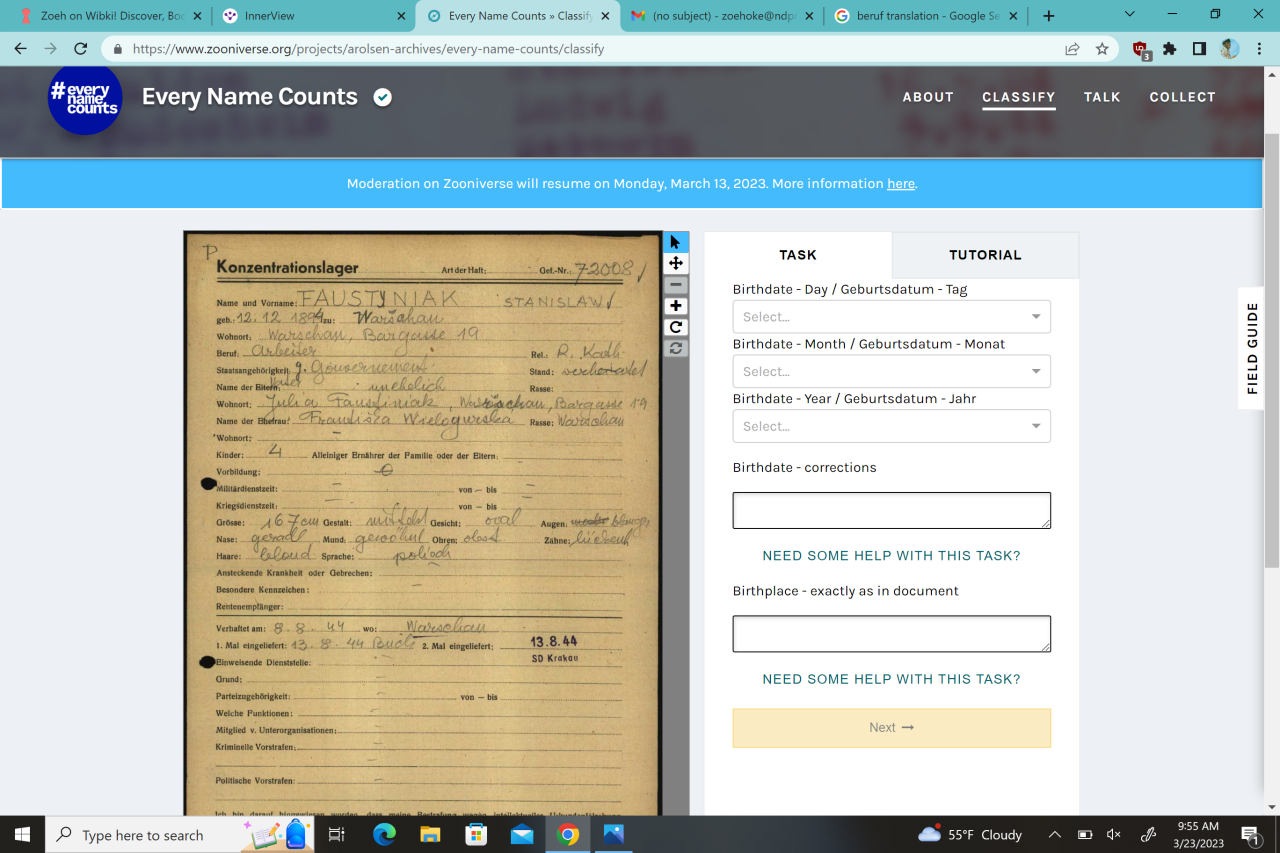Open the ABOUT page

[x=928, y=97]
